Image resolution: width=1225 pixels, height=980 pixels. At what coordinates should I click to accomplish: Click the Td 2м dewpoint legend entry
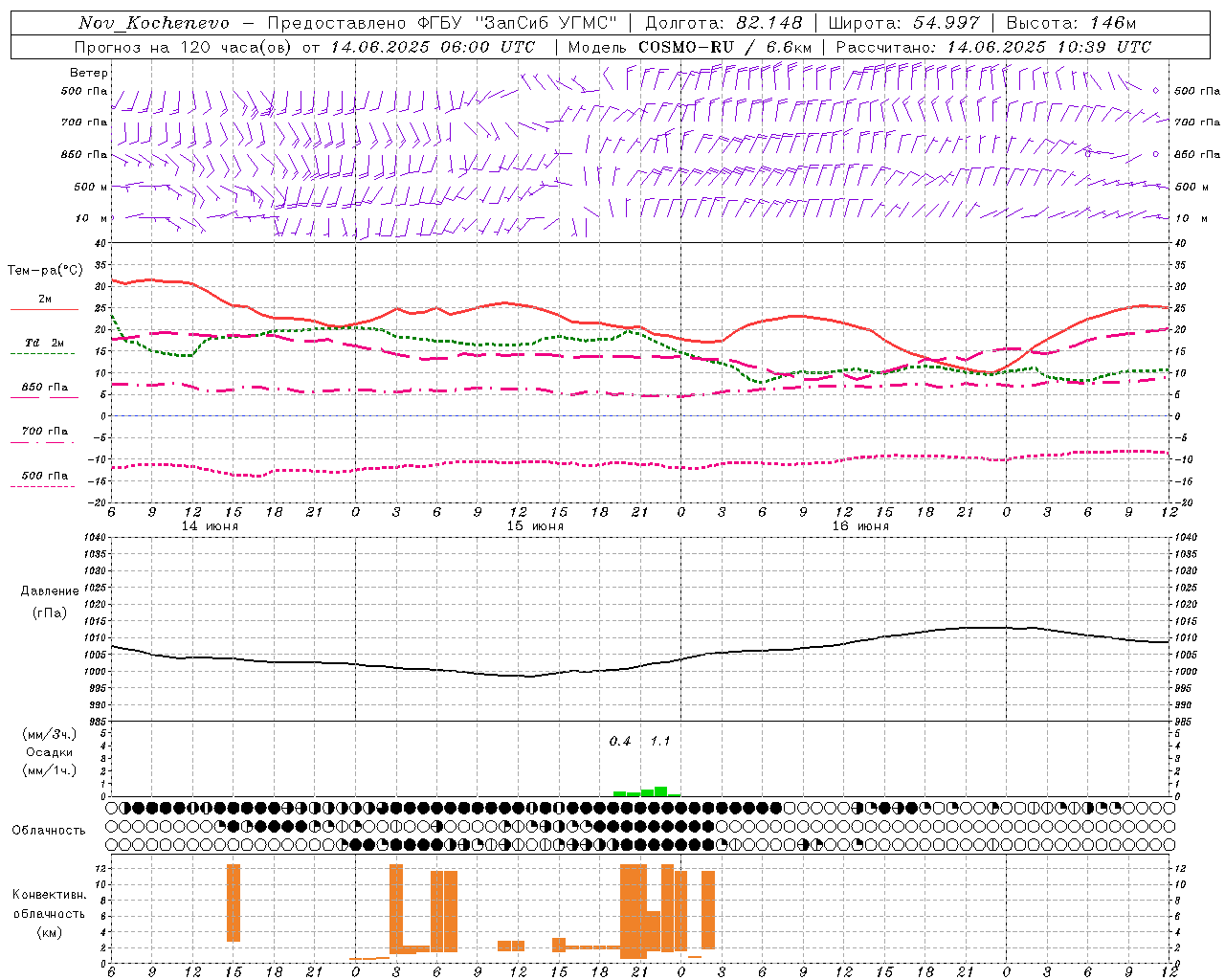(x=45, y=343)
